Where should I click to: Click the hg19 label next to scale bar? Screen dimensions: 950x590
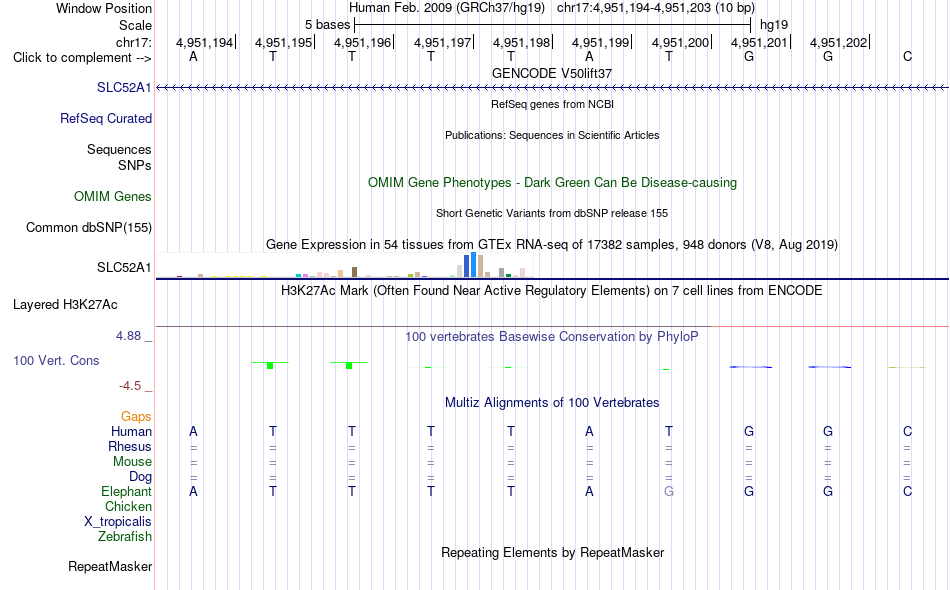[774, 25]
